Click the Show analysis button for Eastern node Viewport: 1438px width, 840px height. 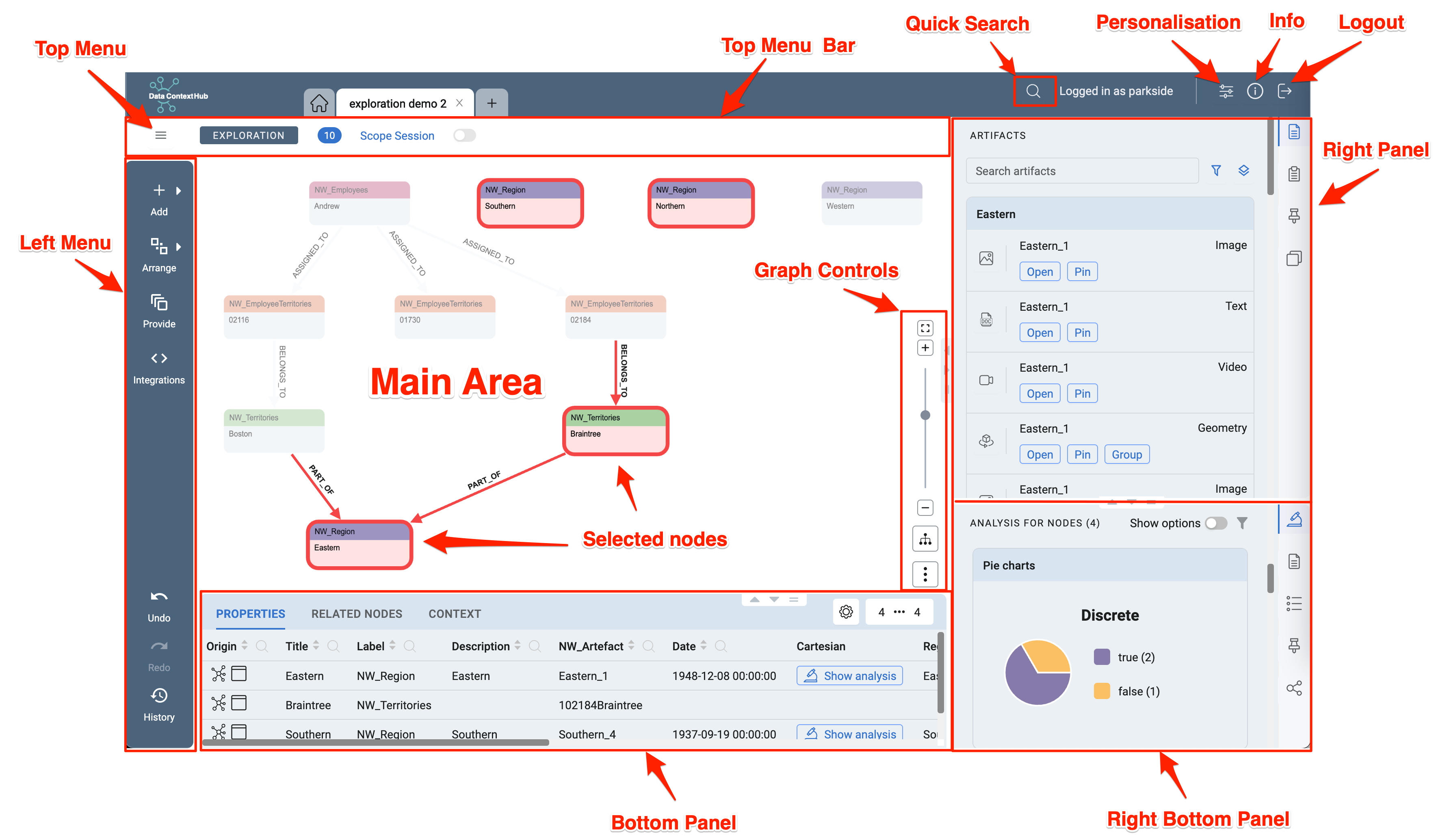pos(849,676)
